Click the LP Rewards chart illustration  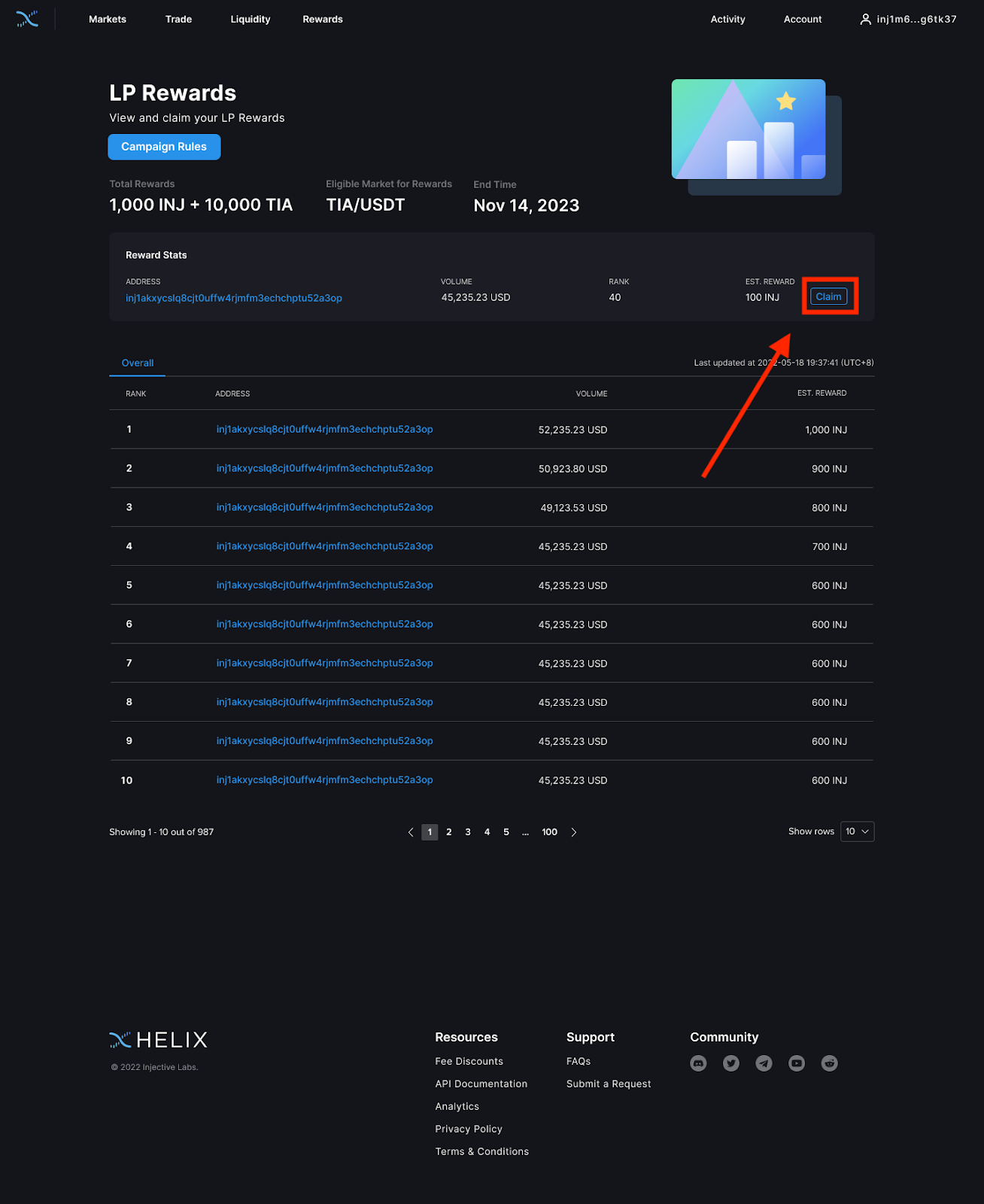coord(756,137)
